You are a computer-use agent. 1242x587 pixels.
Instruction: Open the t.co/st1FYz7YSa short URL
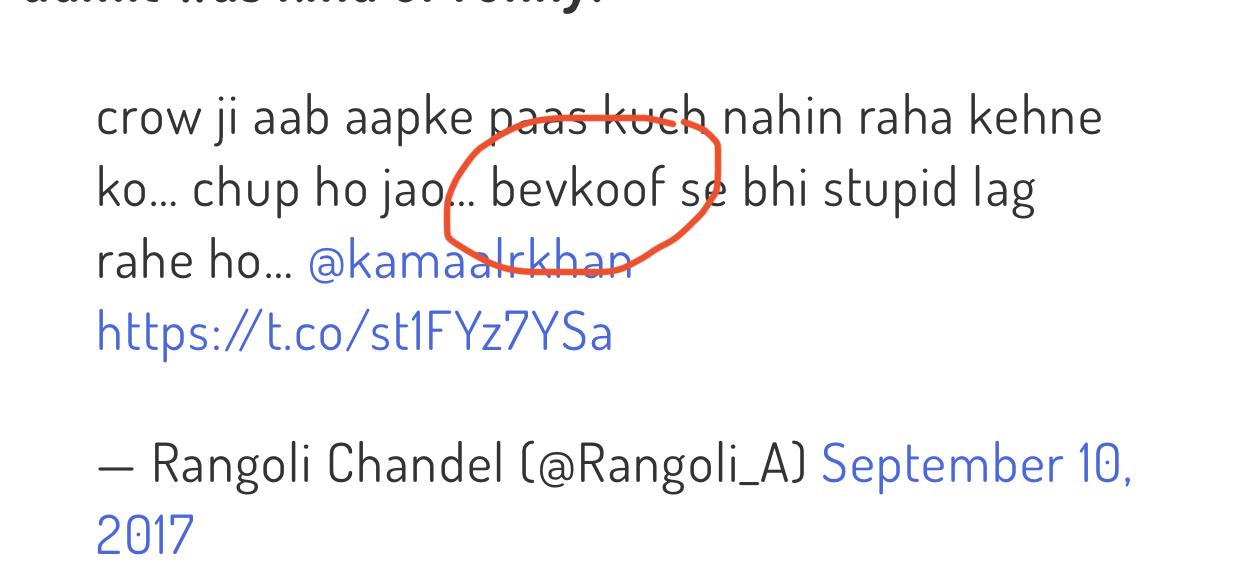[354, 332]
